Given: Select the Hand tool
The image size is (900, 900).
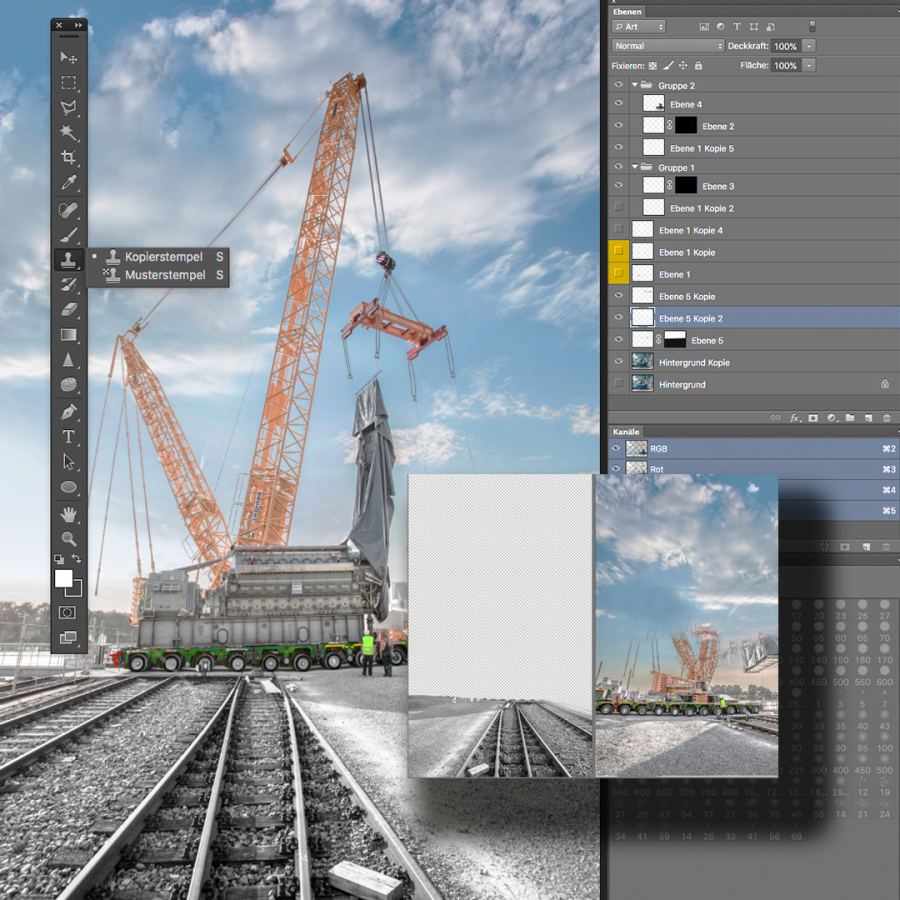Looking at the screenshot, I should tap(69, 514).
